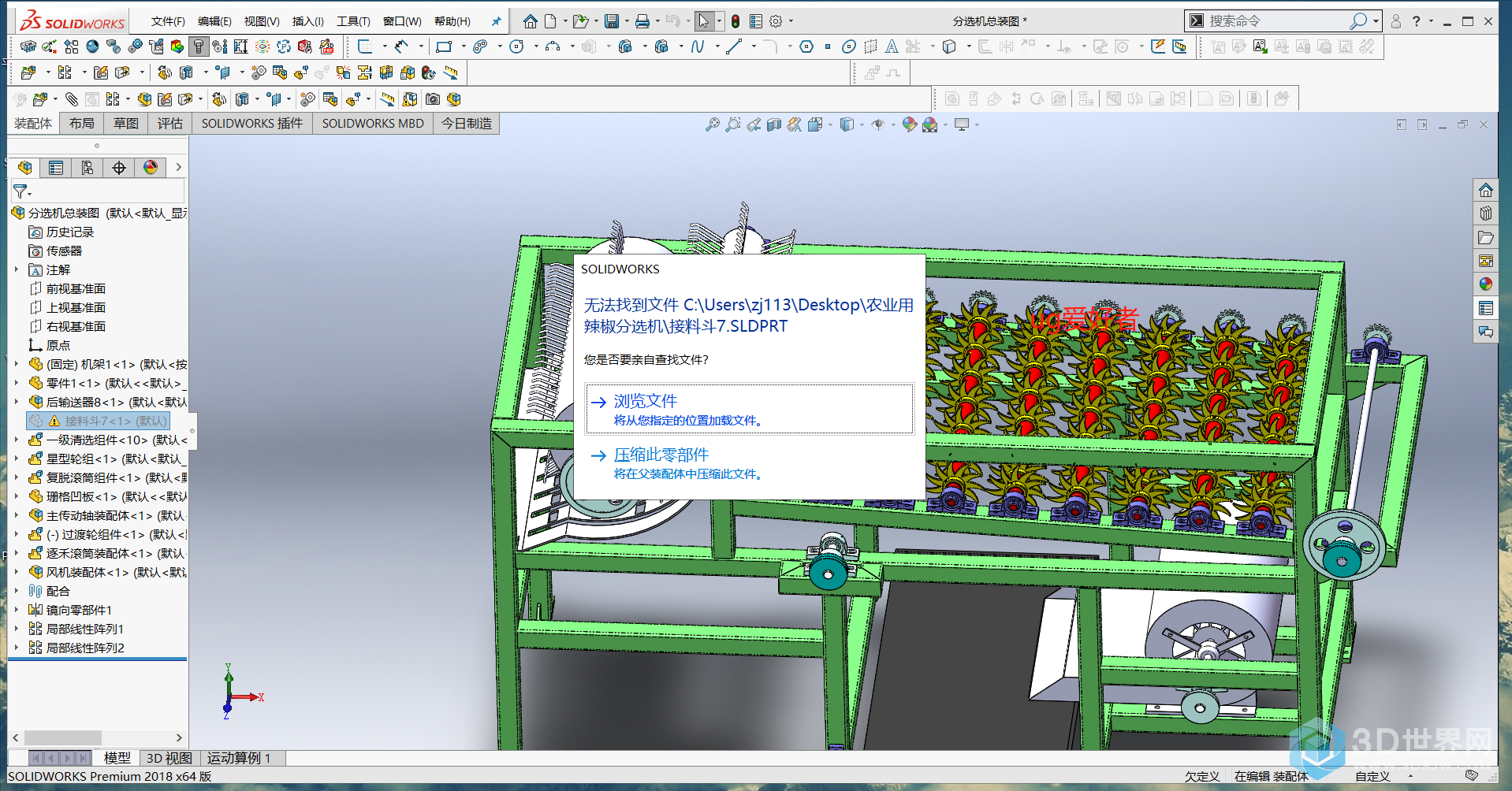Switch to the DisplayManager panel tab
This screenshot has width=1512, height=791.
(151, 167)
